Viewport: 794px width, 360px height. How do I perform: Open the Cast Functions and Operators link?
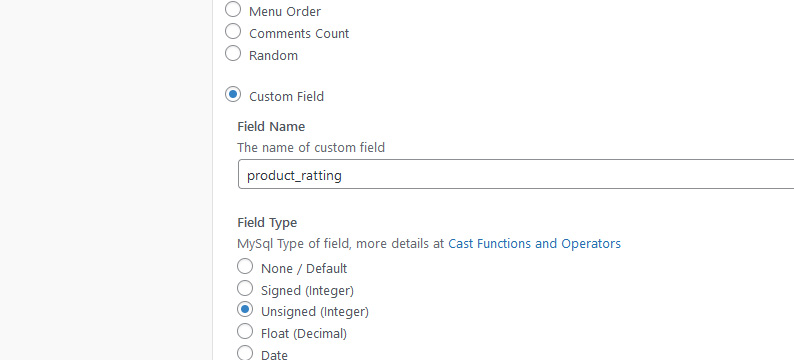coord(534,244)
